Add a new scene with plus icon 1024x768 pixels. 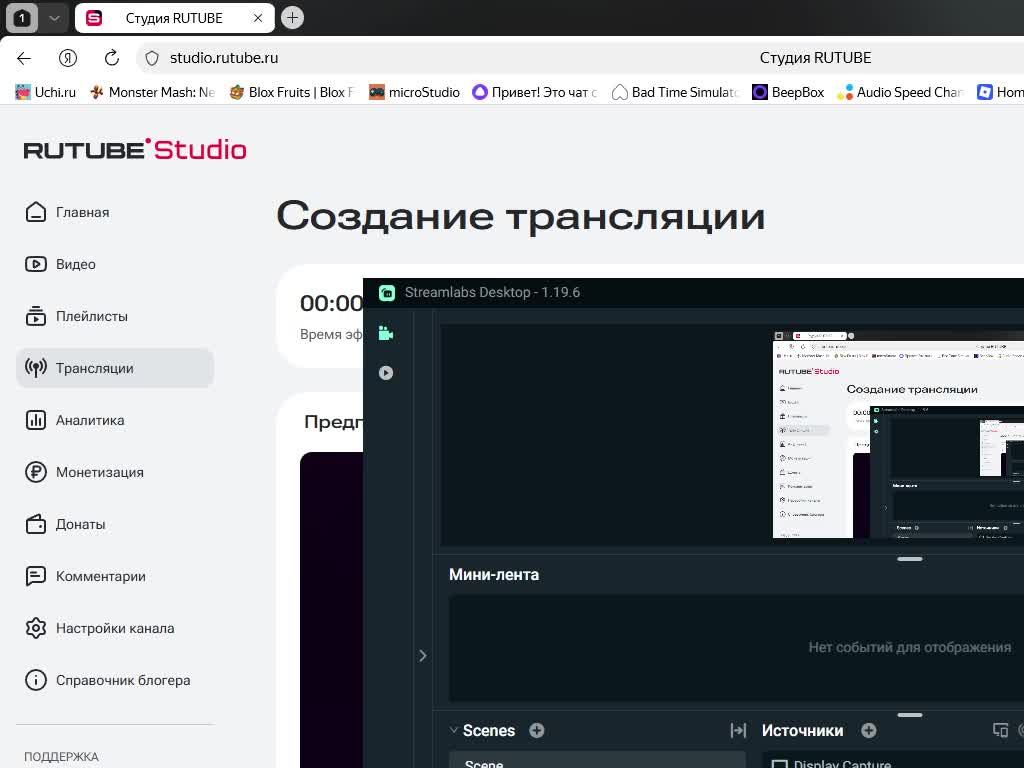click(537, 731)
